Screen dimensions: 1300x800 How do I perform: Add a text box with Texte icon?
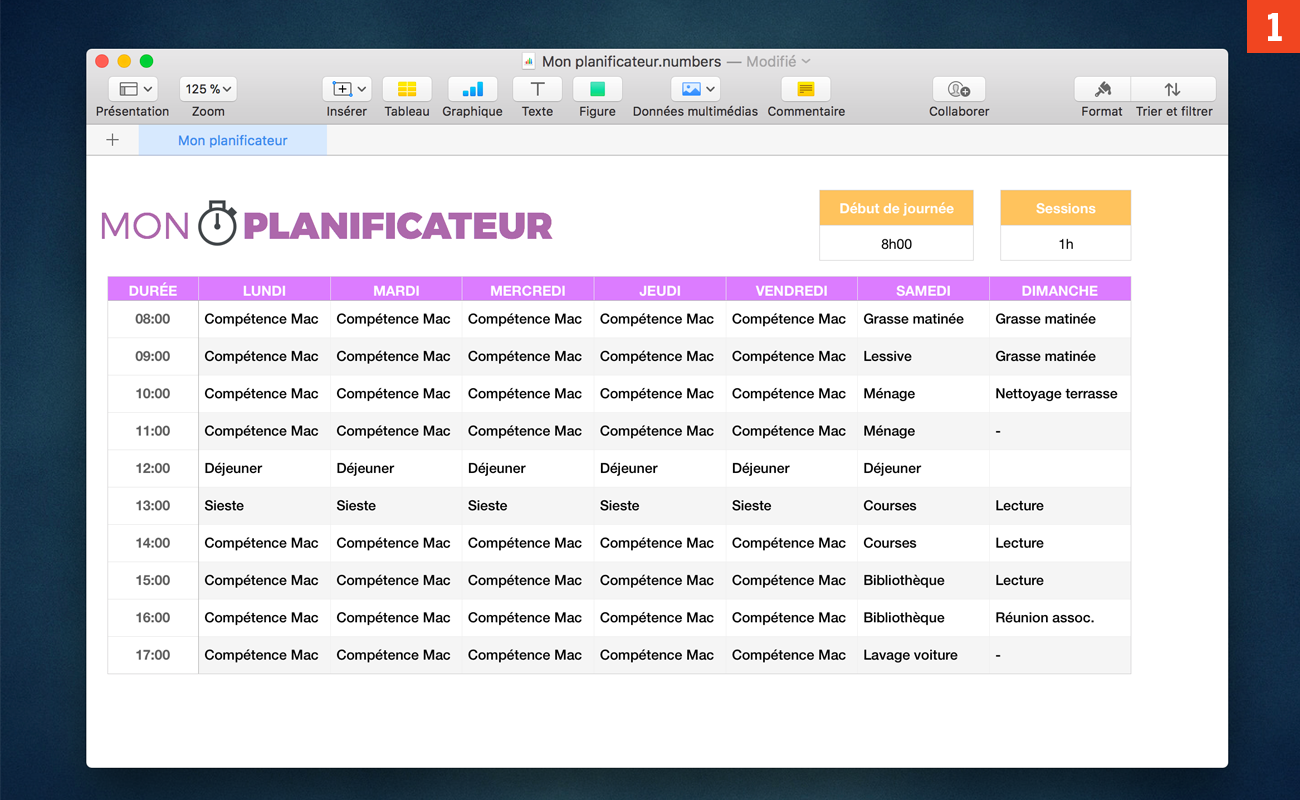click(x=537, y=89)
